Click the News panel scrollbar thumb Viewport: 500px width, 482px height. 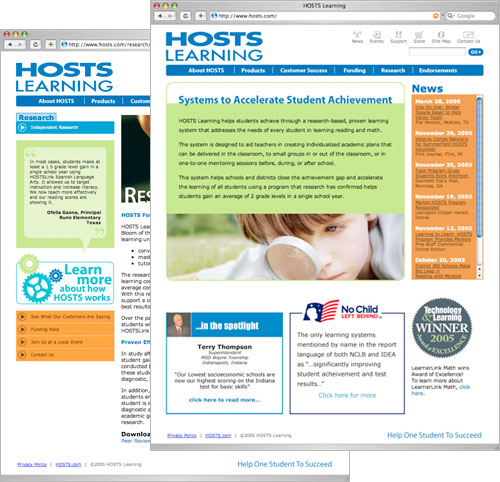tap(479, 167)
